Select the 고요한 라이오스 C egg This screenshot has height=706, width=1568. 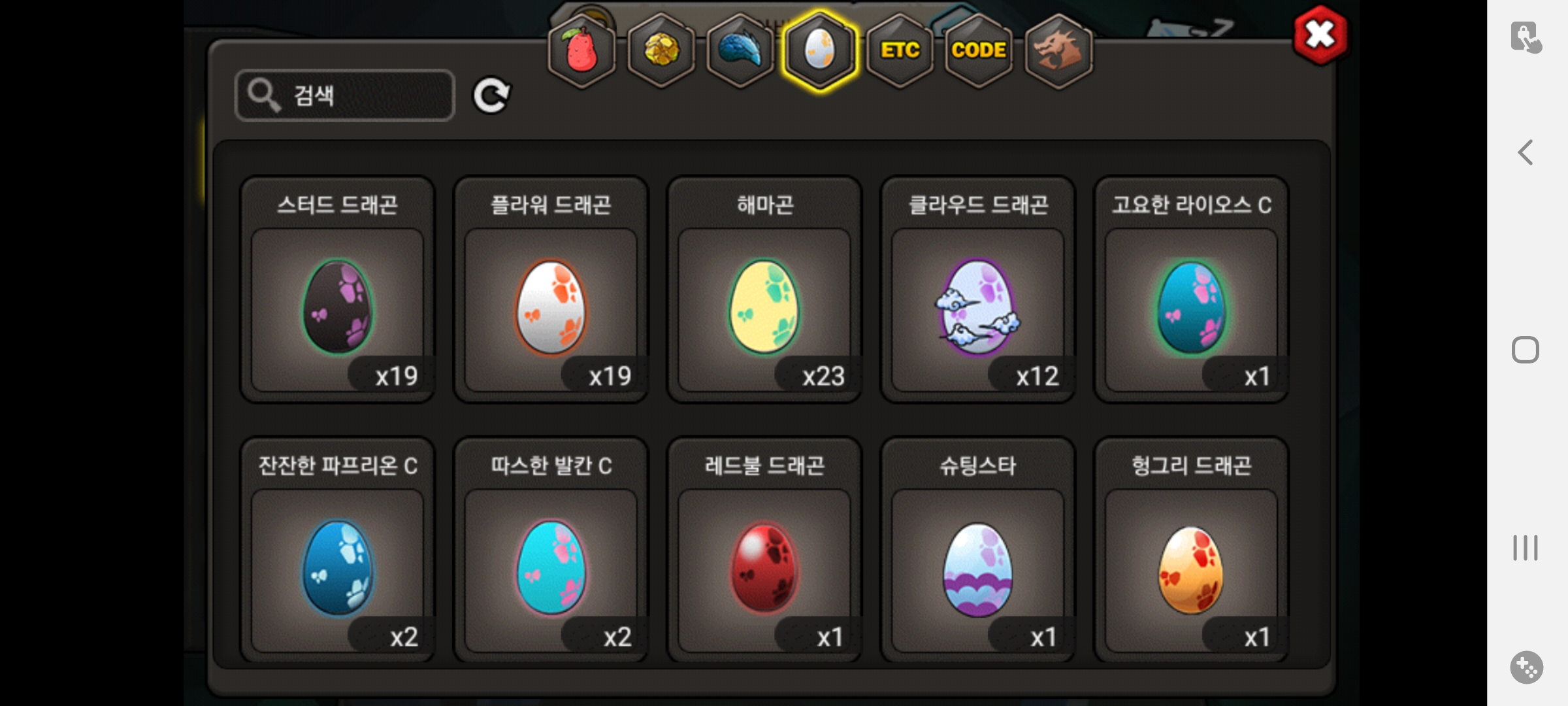point(1191,289)
